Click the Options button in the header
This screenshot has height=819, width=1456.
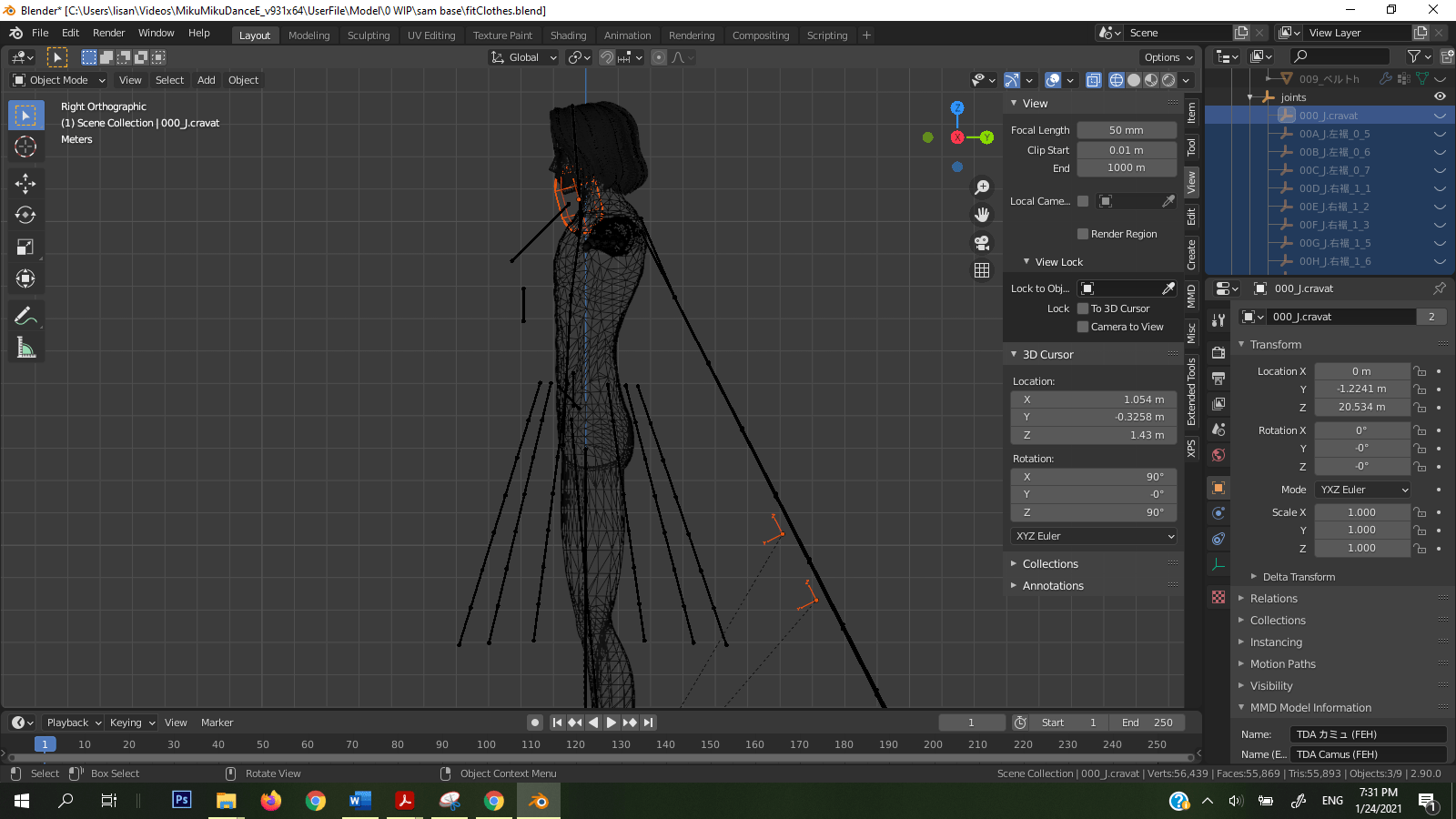pyautogui.click(x=1168, y=56)
